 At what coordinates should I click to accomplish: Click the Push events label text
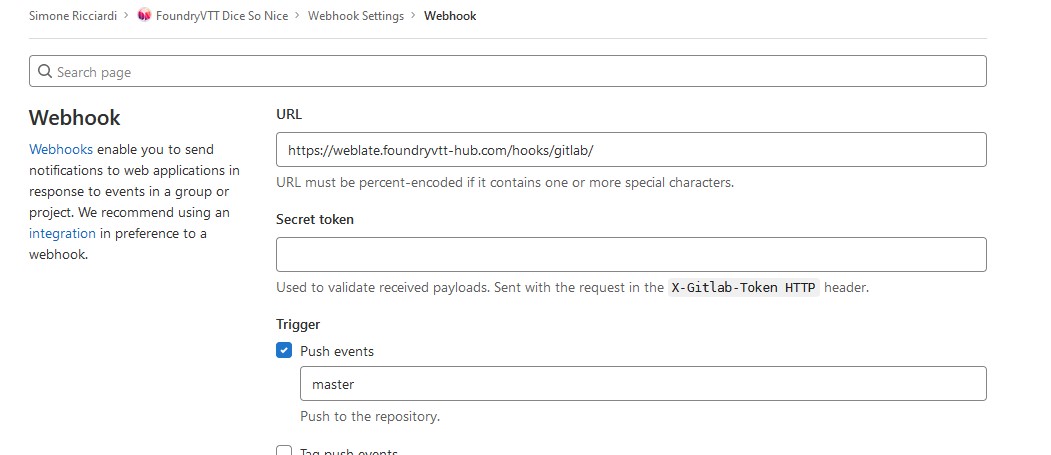coord(336,351)
